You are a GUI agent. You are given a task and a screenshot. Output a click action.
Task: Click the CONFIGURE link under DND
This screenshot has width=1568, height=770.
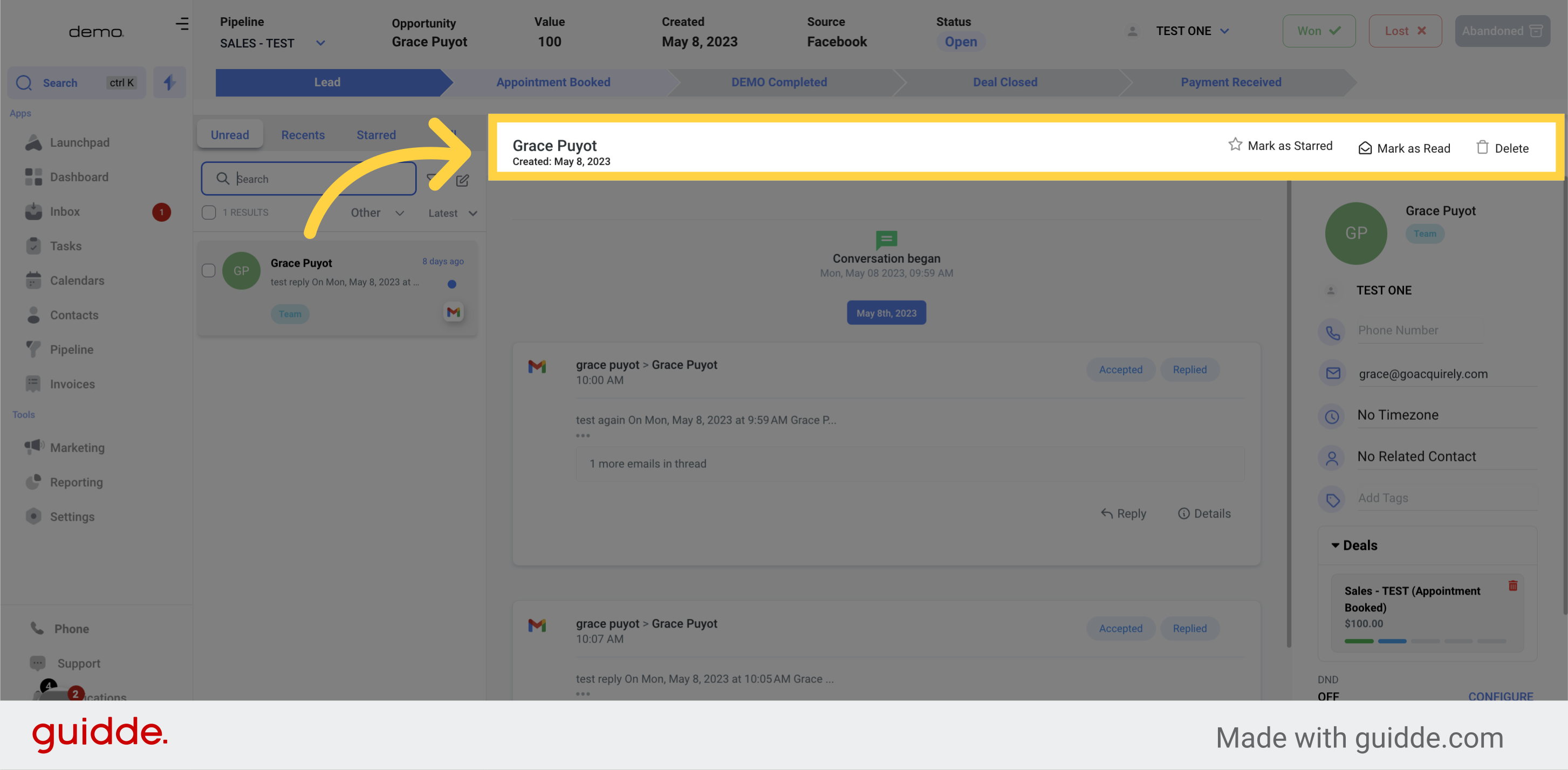coord(1501,697)
